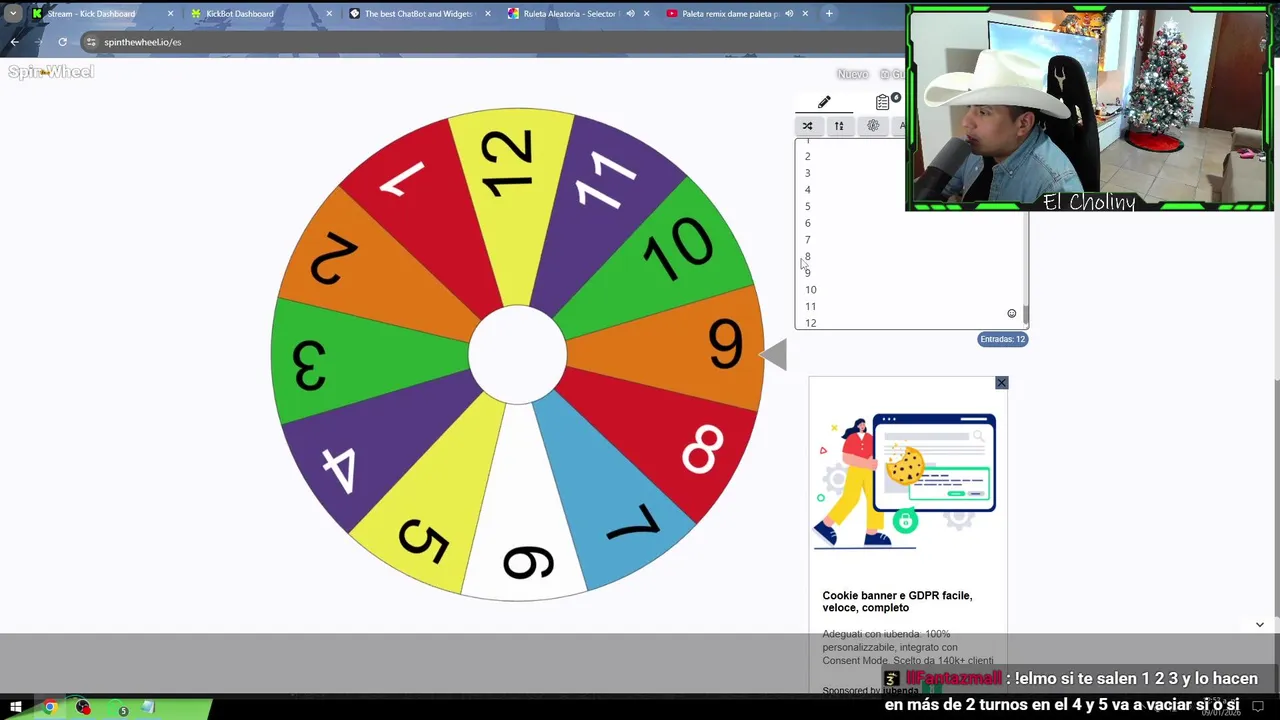Click entry line '11' in entries list
The image size is (1280, 720).
point(811,307)
